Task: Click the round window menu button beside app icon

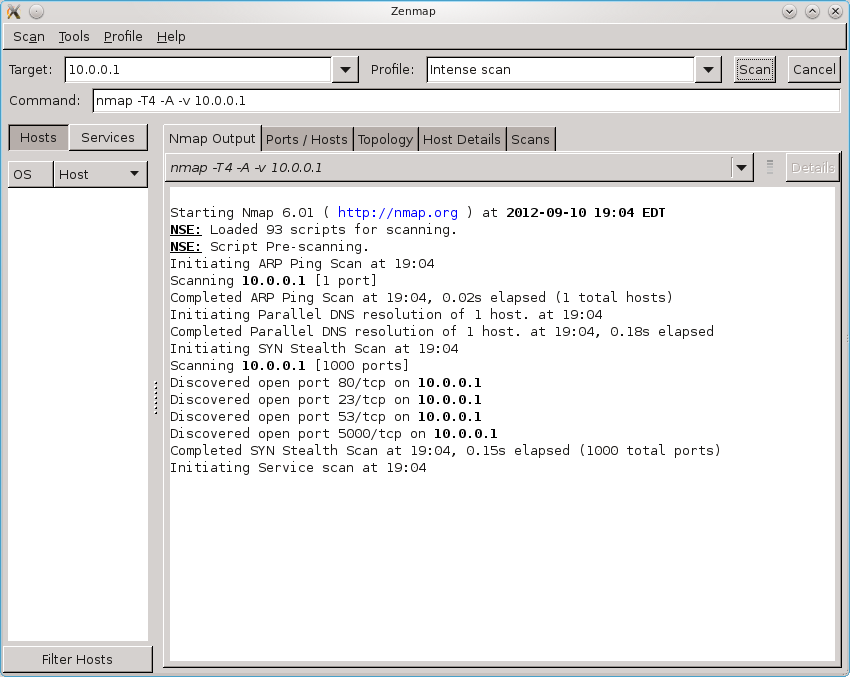Action: point(36,11)
